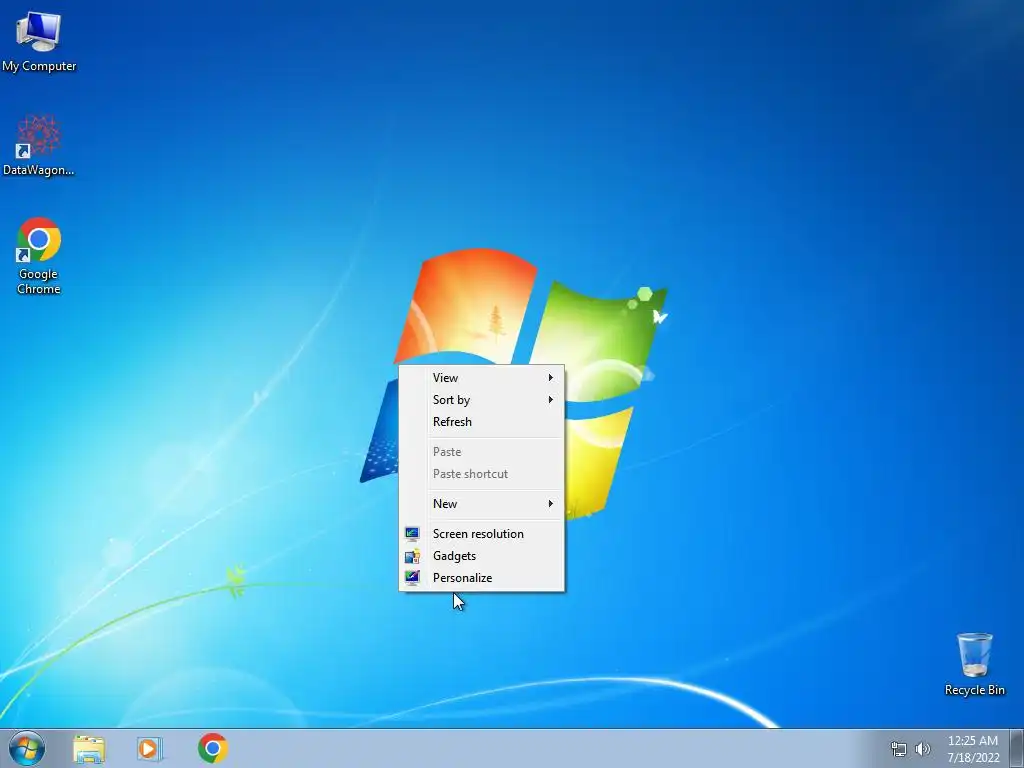1024x768 pixels.
Task: Click the arrow next to View
Action: click(x=551, y=378)
